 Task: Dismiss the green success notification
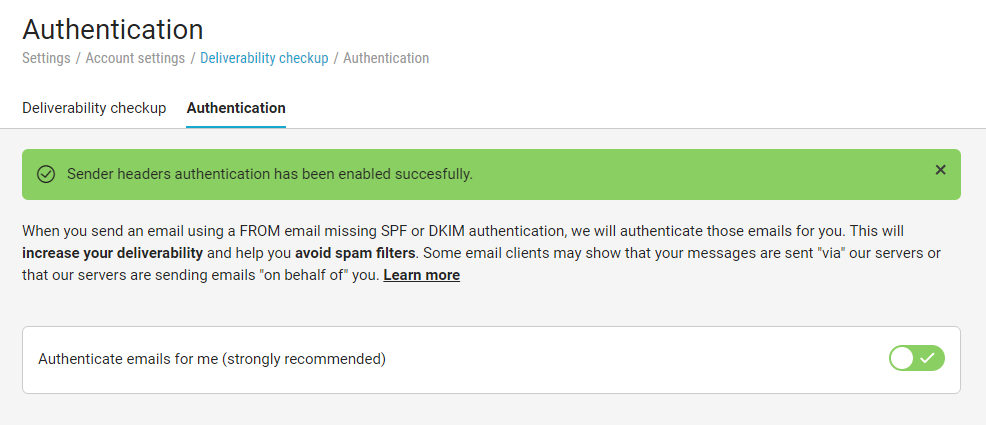point(940,170)
